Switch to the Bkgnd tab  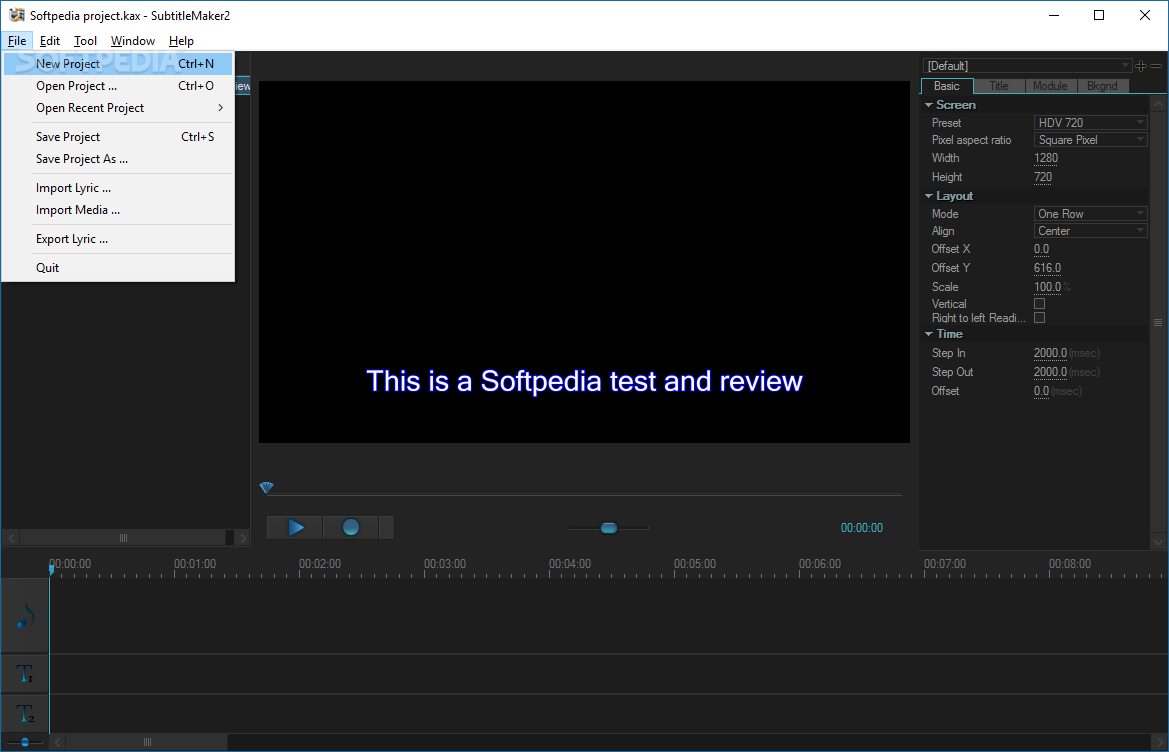pyautogui.click(x=1102, y=86)
